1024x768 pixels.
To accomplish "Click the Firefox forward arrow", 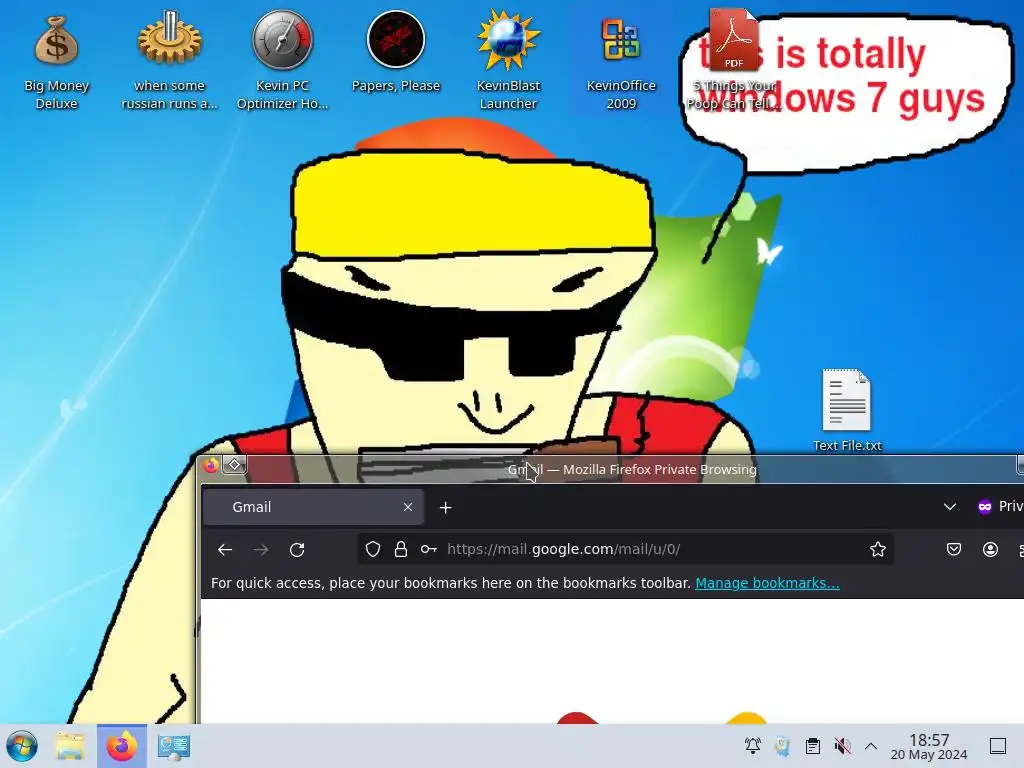I will click(x=261, y=550).
